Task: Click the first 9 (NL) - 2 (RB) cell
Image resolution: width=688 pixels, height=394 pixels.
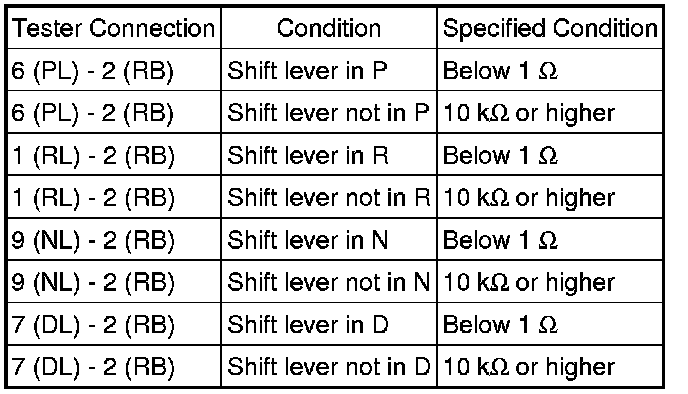Action: [114, 240]
